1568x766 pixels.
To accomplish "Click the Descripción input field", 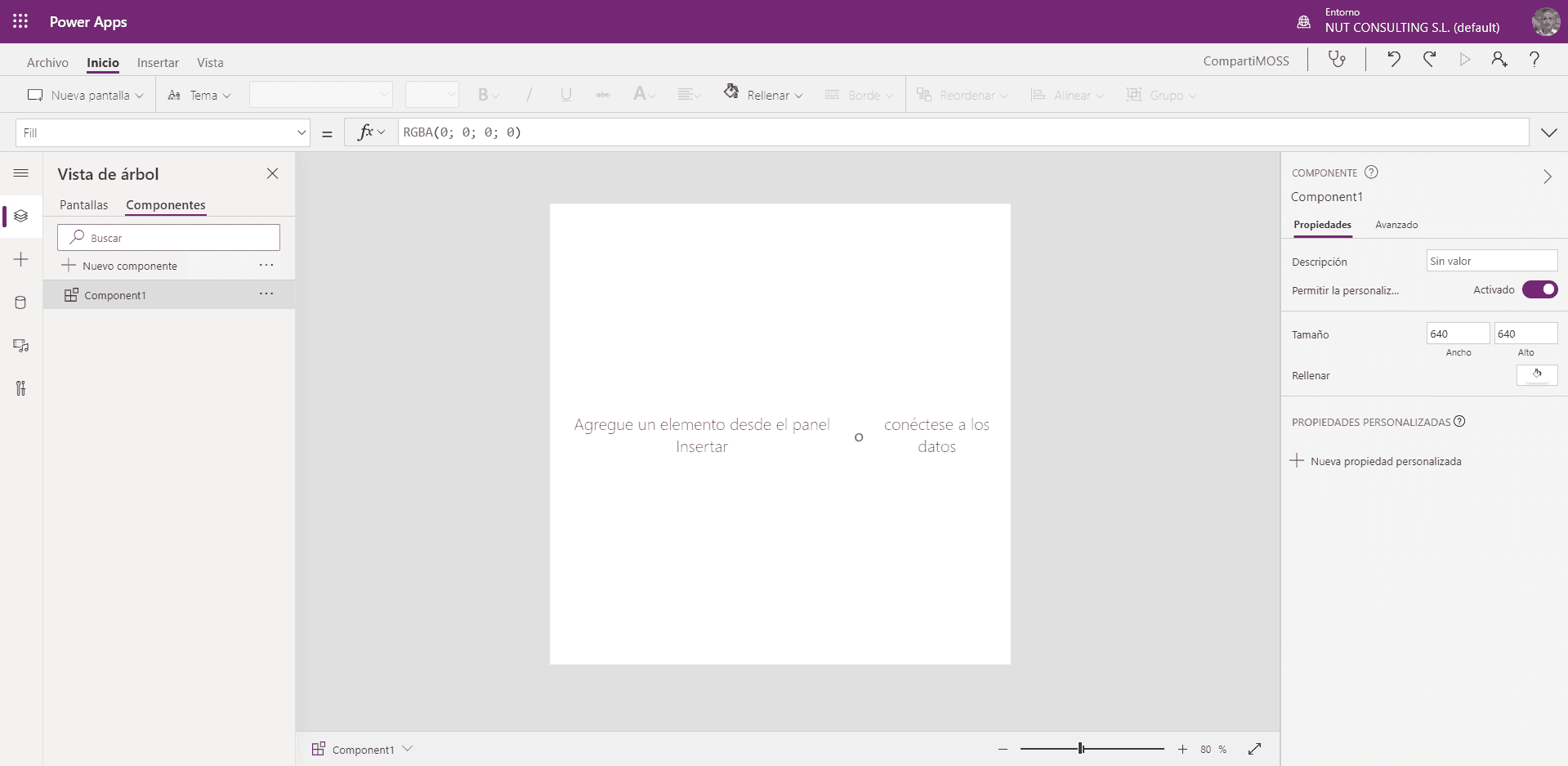I will pyautogui.click(x=1492, y=261).
